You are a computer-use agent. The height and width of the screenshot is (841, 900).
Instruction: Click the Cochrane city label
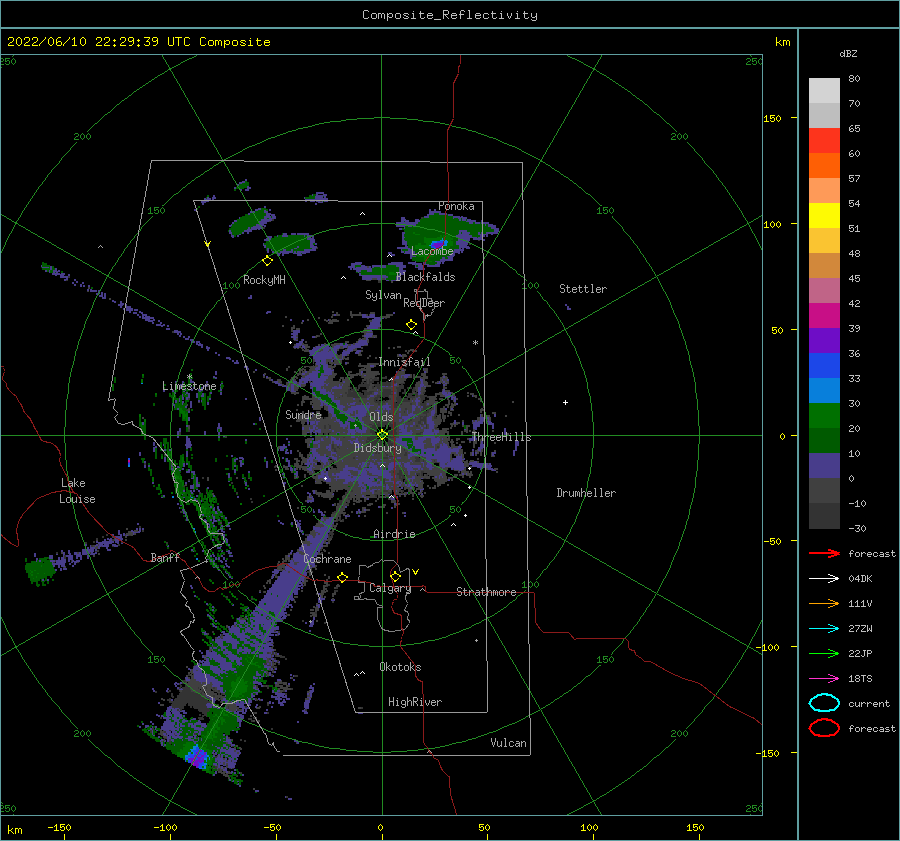click(x=327, y=559)
